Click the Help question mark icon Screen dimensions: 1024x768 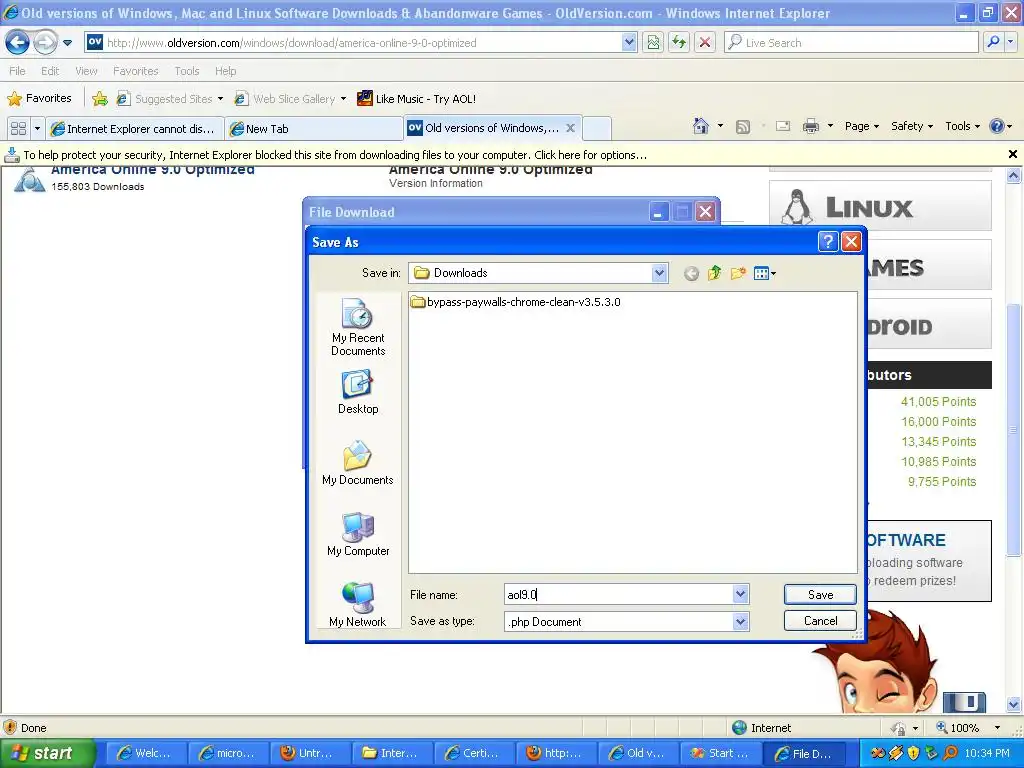tap(997, 126)
